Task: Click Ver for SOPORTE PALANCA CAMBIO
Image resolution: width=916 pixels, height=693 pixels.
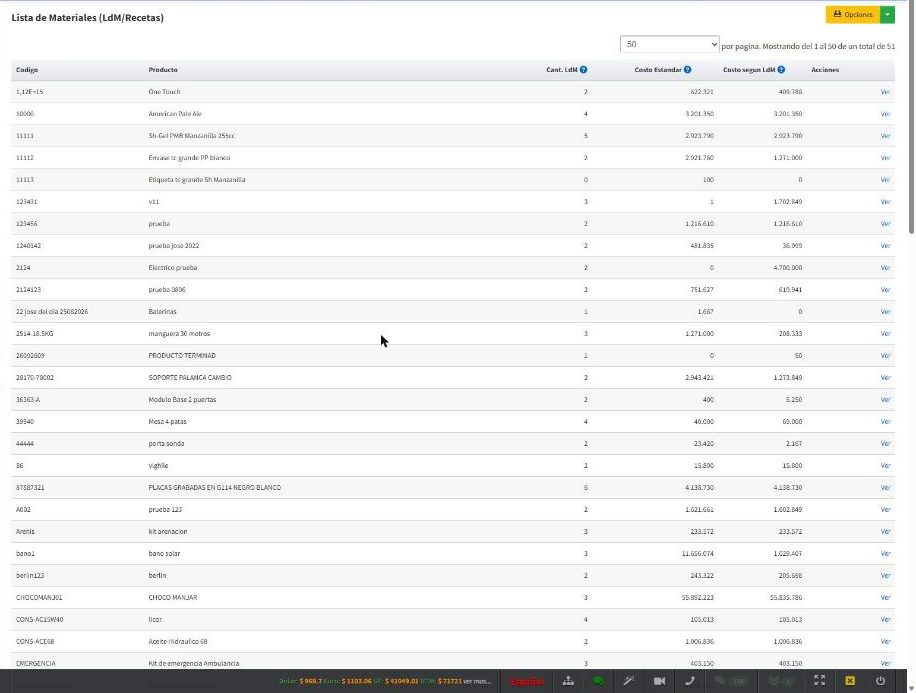Action: click(x=885, y=378)
